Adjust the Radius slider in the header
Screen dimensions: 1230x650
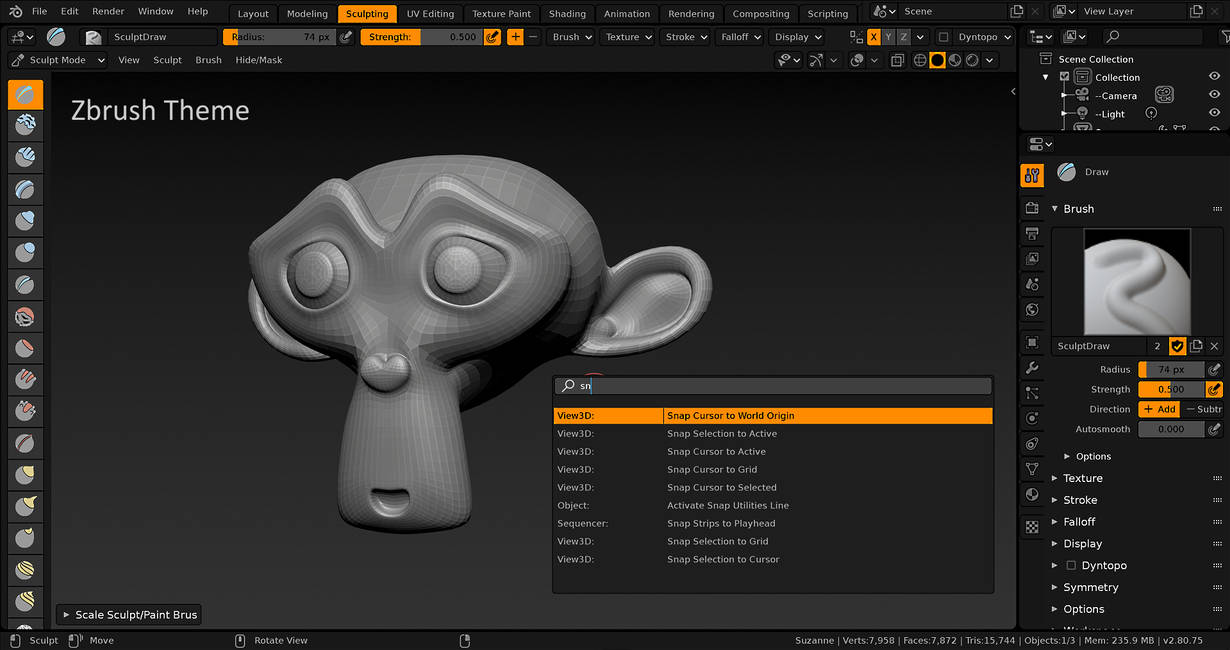(x=281, y=37)
